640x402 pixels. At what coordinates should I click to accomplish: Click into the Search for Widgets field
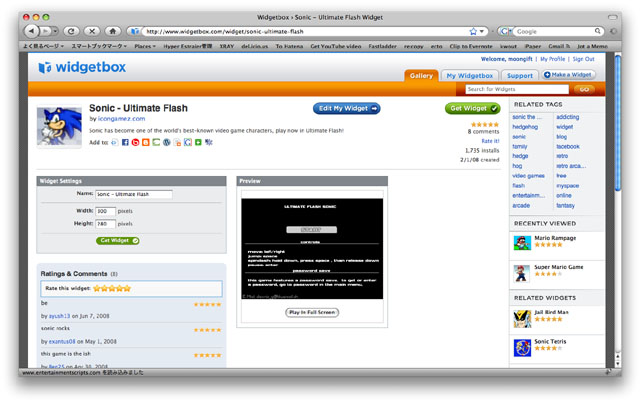click(517, 89)
